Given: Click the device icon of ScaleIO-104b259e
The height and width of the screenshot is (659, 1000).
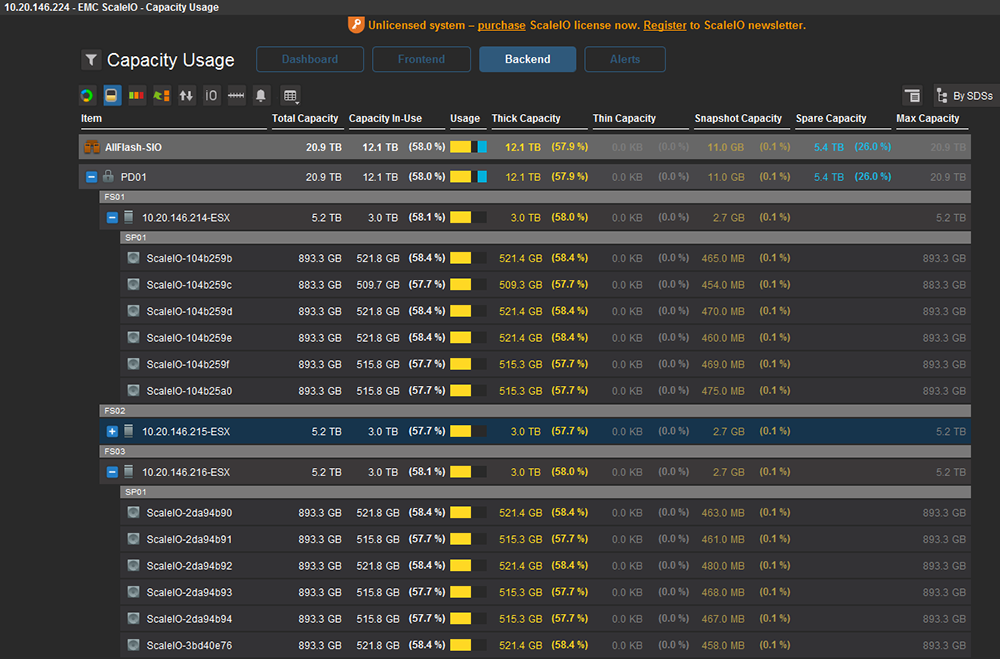Looking at the screenshot, I should click(x=133, y=337).
